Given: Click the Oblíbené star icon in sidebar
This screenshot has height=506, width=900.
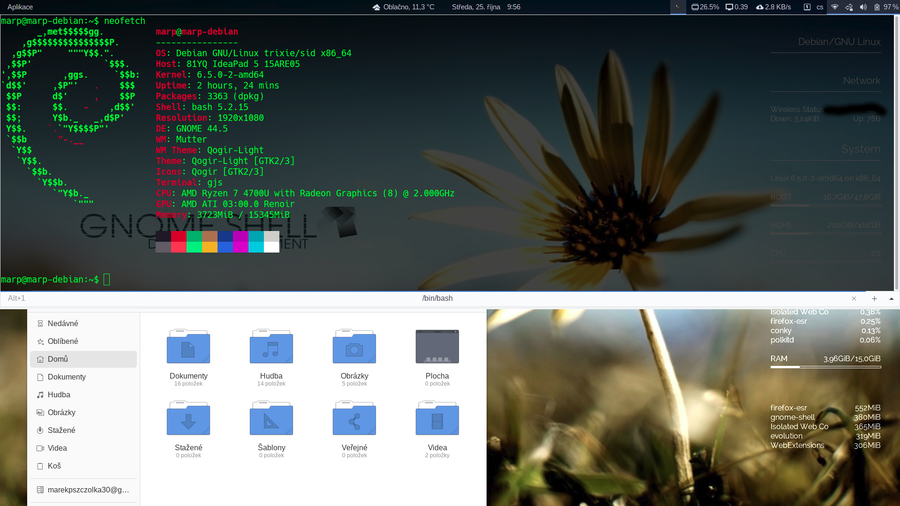Looking at the screenshot, I should point(40,341).
